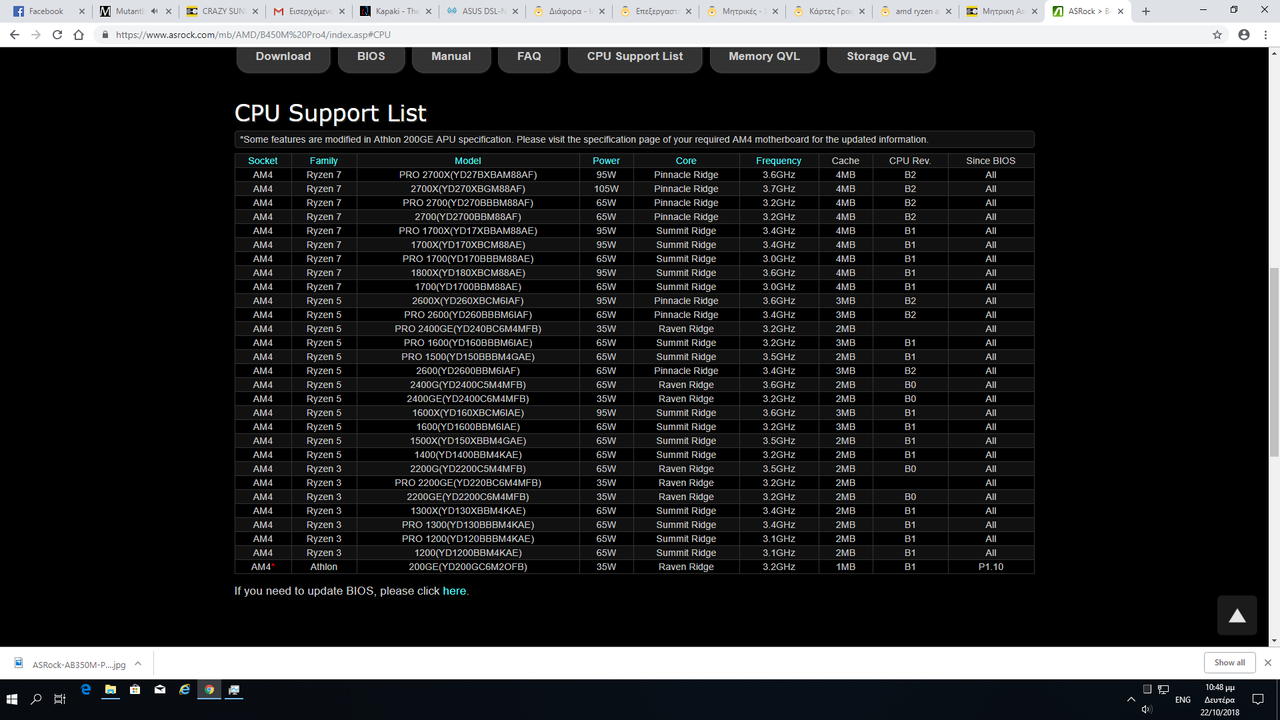Open the Chrome three-dot menu
The height and width of the screenshot is (720, 1280).
coord(1266,34)
